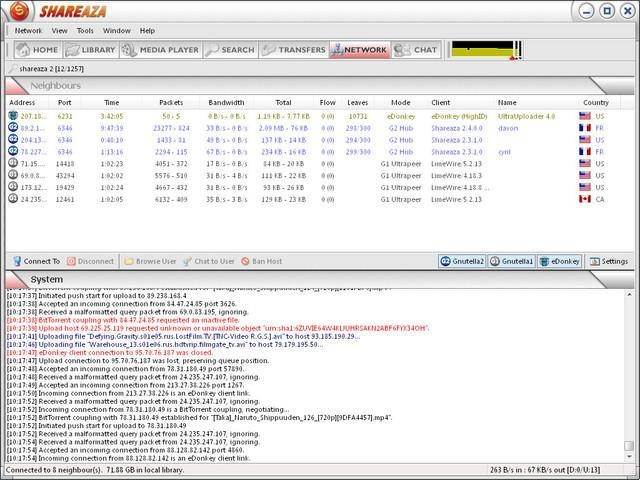640x480 pixels.
Task: Open the Library view
Action: click(x=91, y=49)
